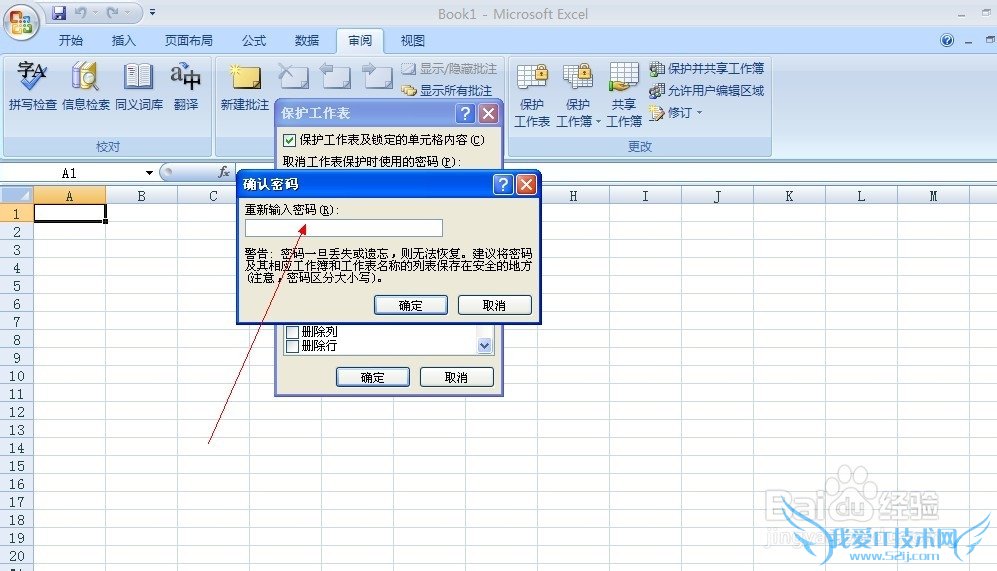Image resolution: width=997 pixels, height=571 pixels.
Task: Select row 20 header
Action: [17, 555]
